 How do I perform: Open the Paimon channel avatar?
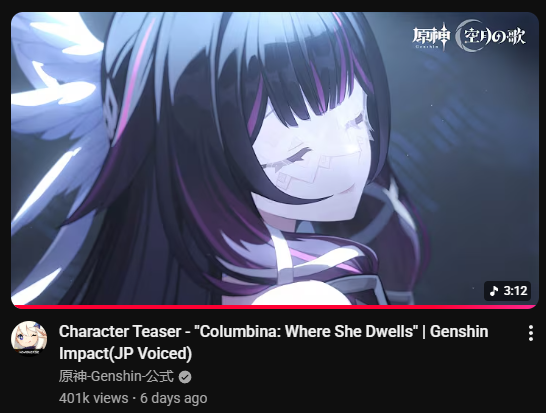pyautogui.click(x=29, y=338)
